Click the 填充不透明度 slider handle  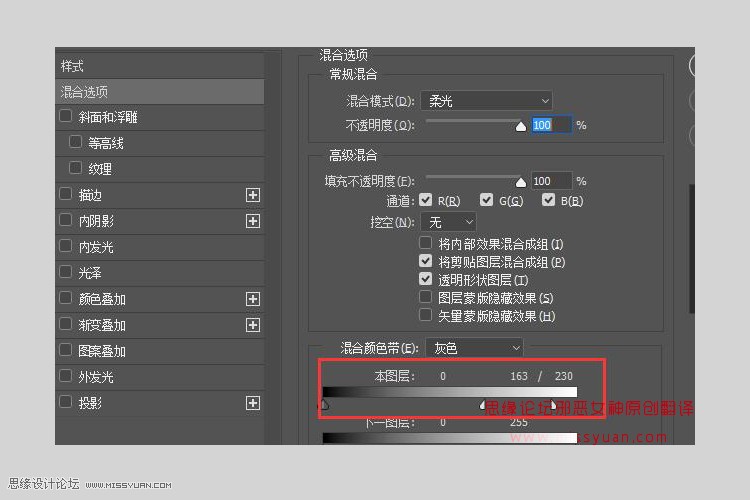(x=521, y=182)
